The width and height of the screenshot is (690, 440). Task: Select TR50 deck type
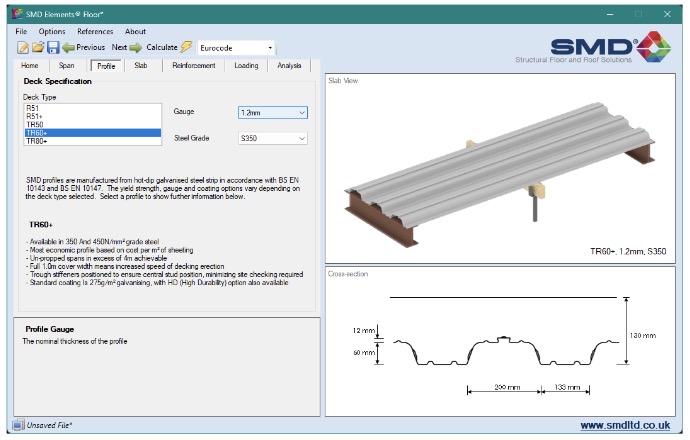[x=92, y=125]
